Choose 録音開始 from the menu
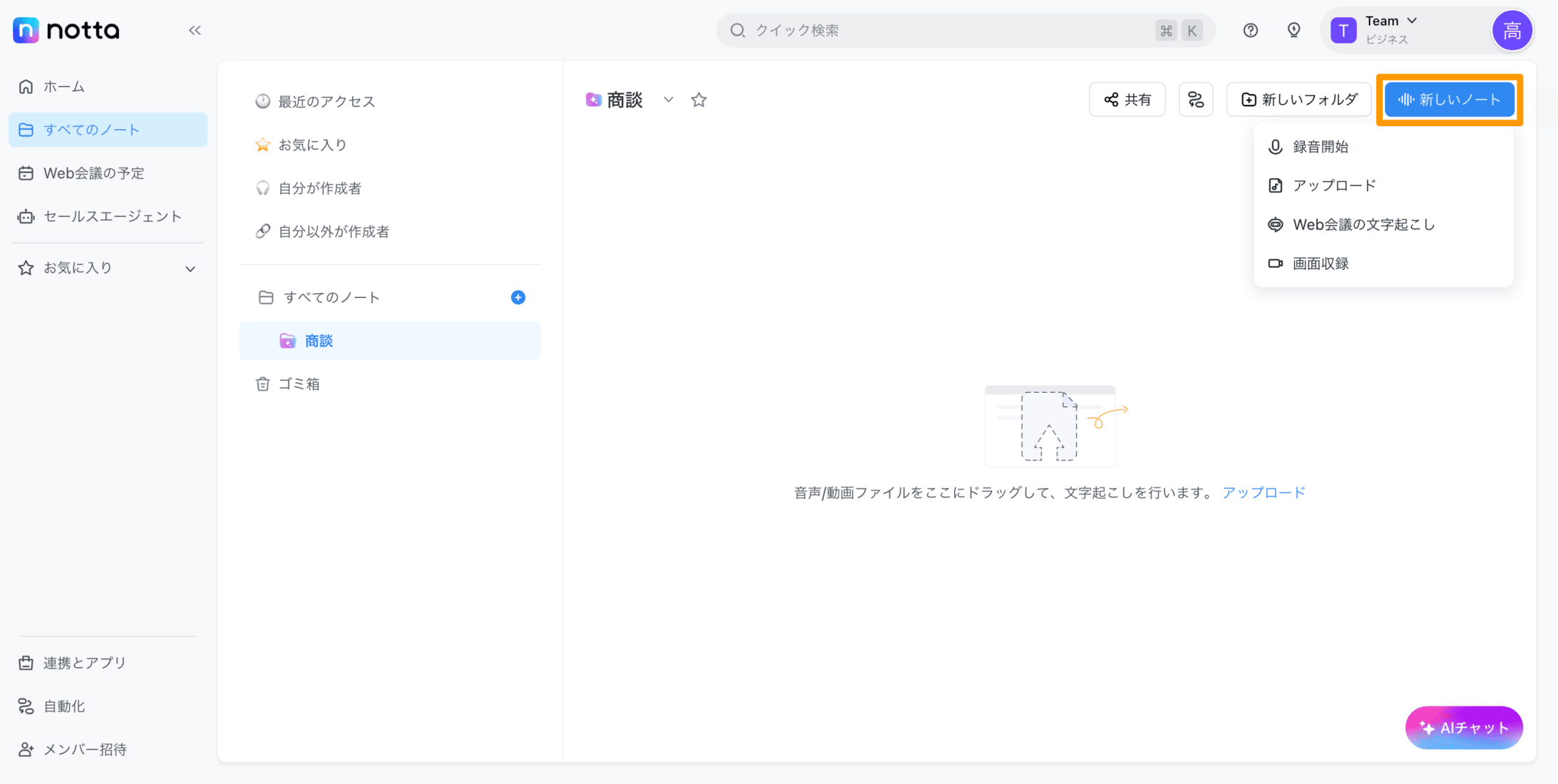 pos(1383,147)
